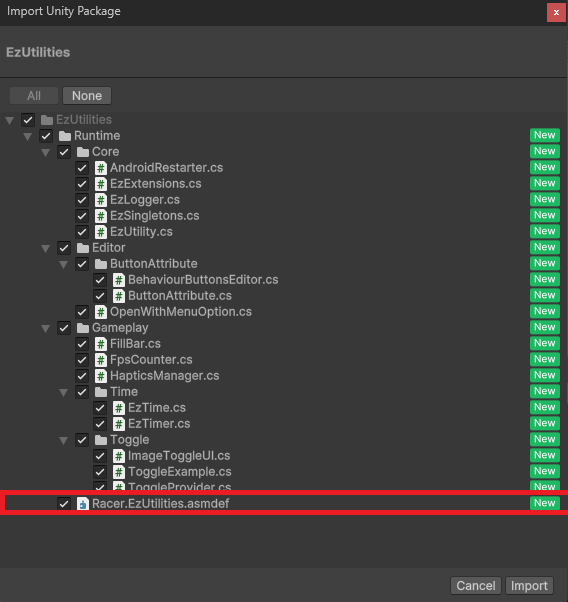This screenshot has width=568, height=602.
Task: Click the EzTimer.cs script icon
Action: point(119,424)
